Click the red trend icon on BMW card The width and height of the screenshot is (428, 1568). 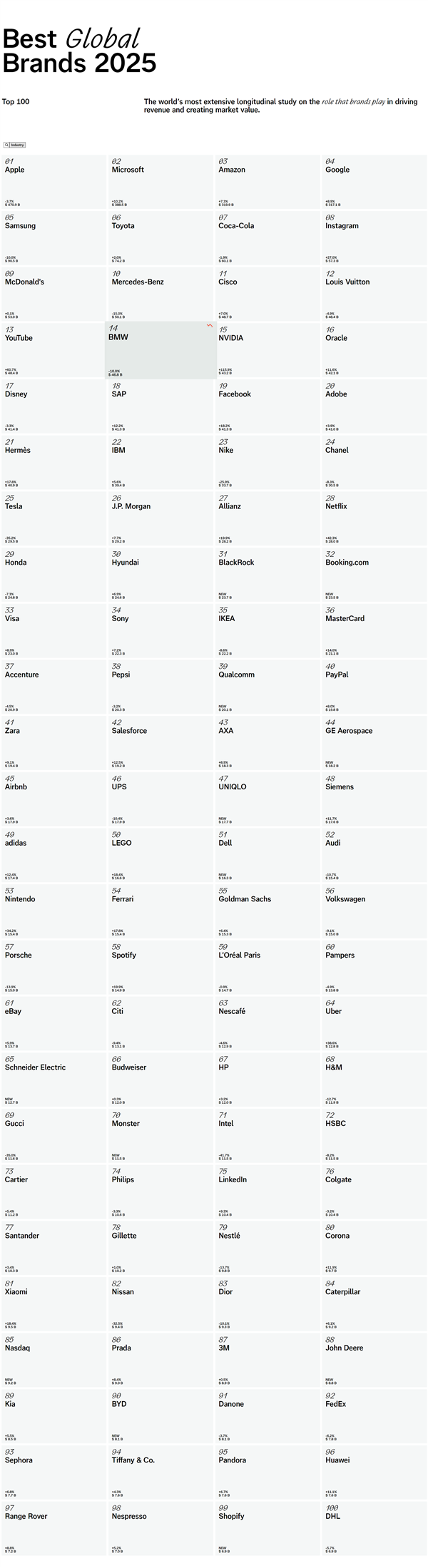210,325
